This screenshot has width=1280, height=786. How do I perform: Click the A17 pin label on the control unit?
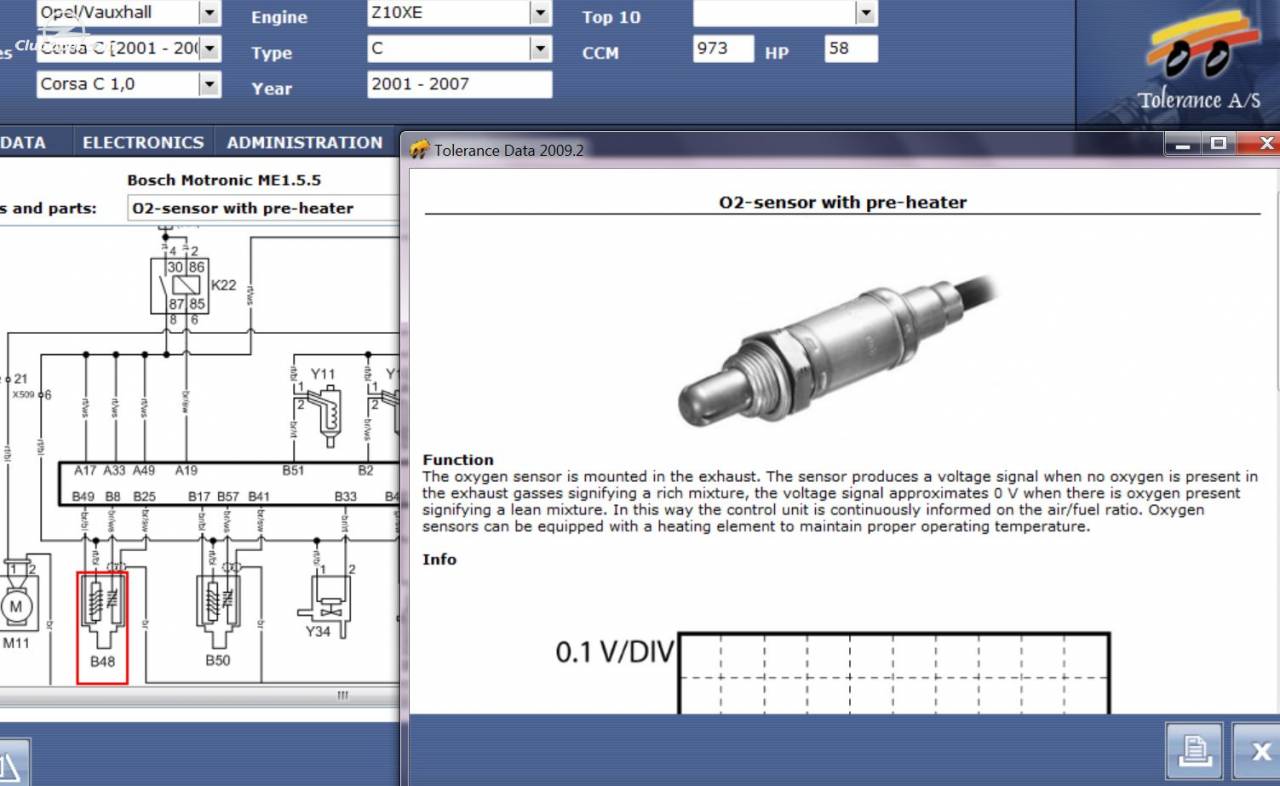pos(85,470)
